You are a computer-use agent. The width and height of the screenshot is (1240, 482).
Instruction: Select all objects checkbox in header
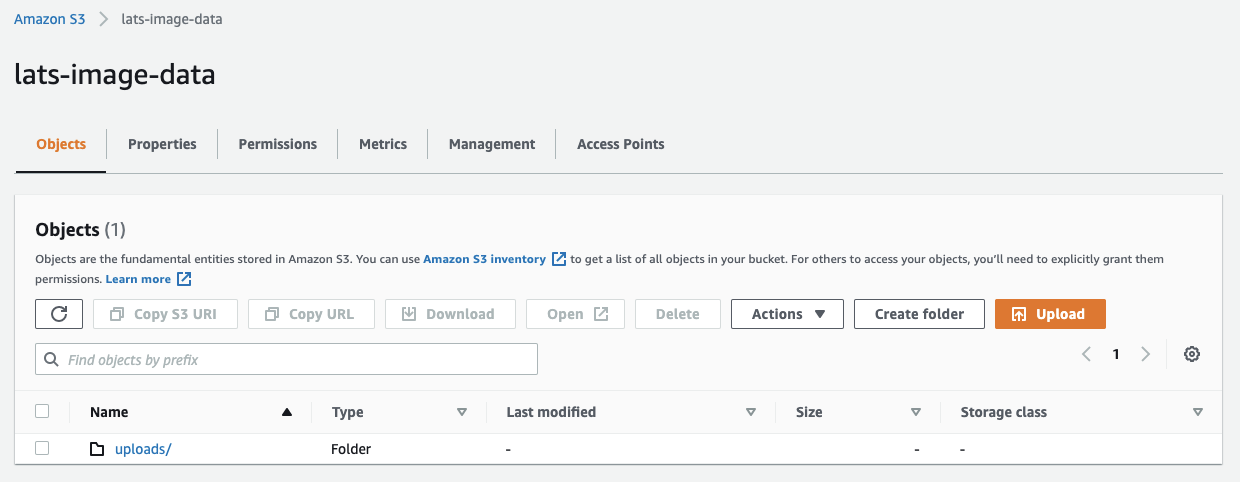42,411
